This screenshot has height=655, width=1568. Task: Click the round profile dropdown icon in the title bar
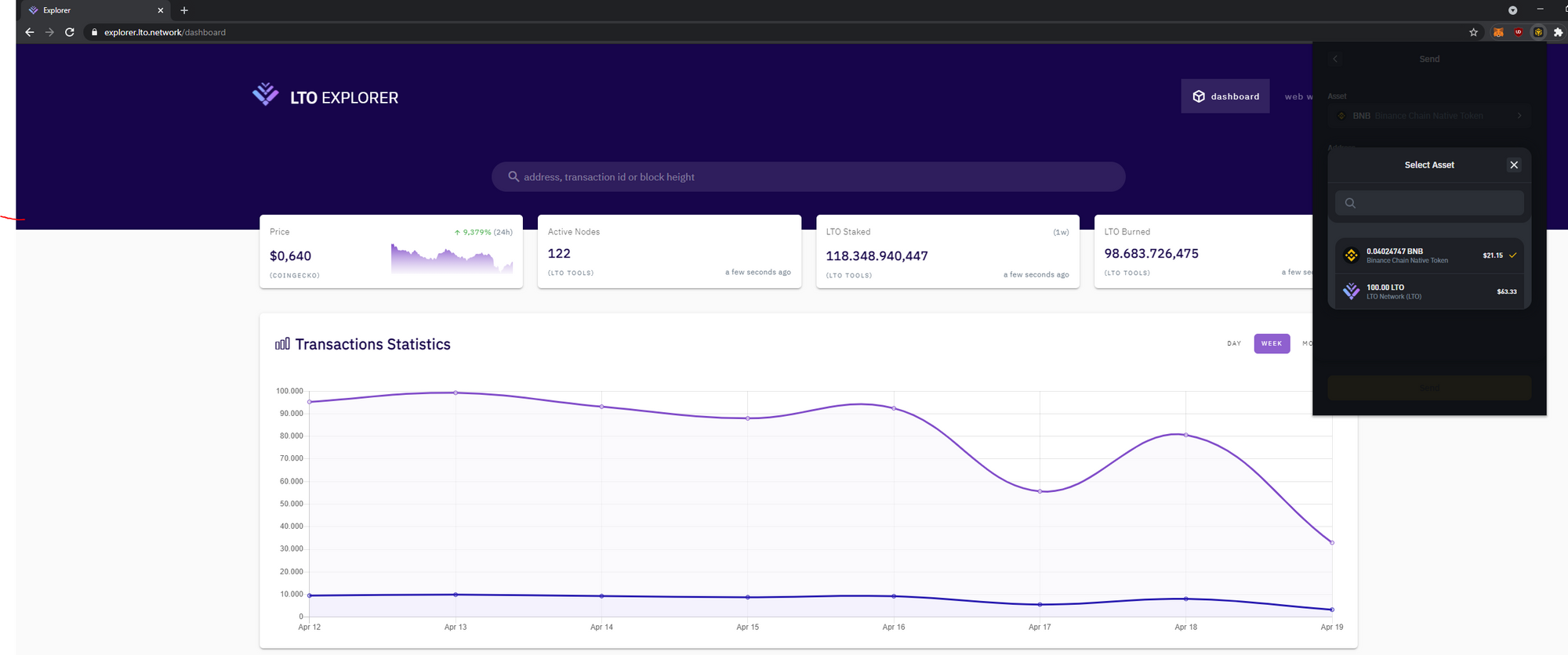[x=1513, y=10]
